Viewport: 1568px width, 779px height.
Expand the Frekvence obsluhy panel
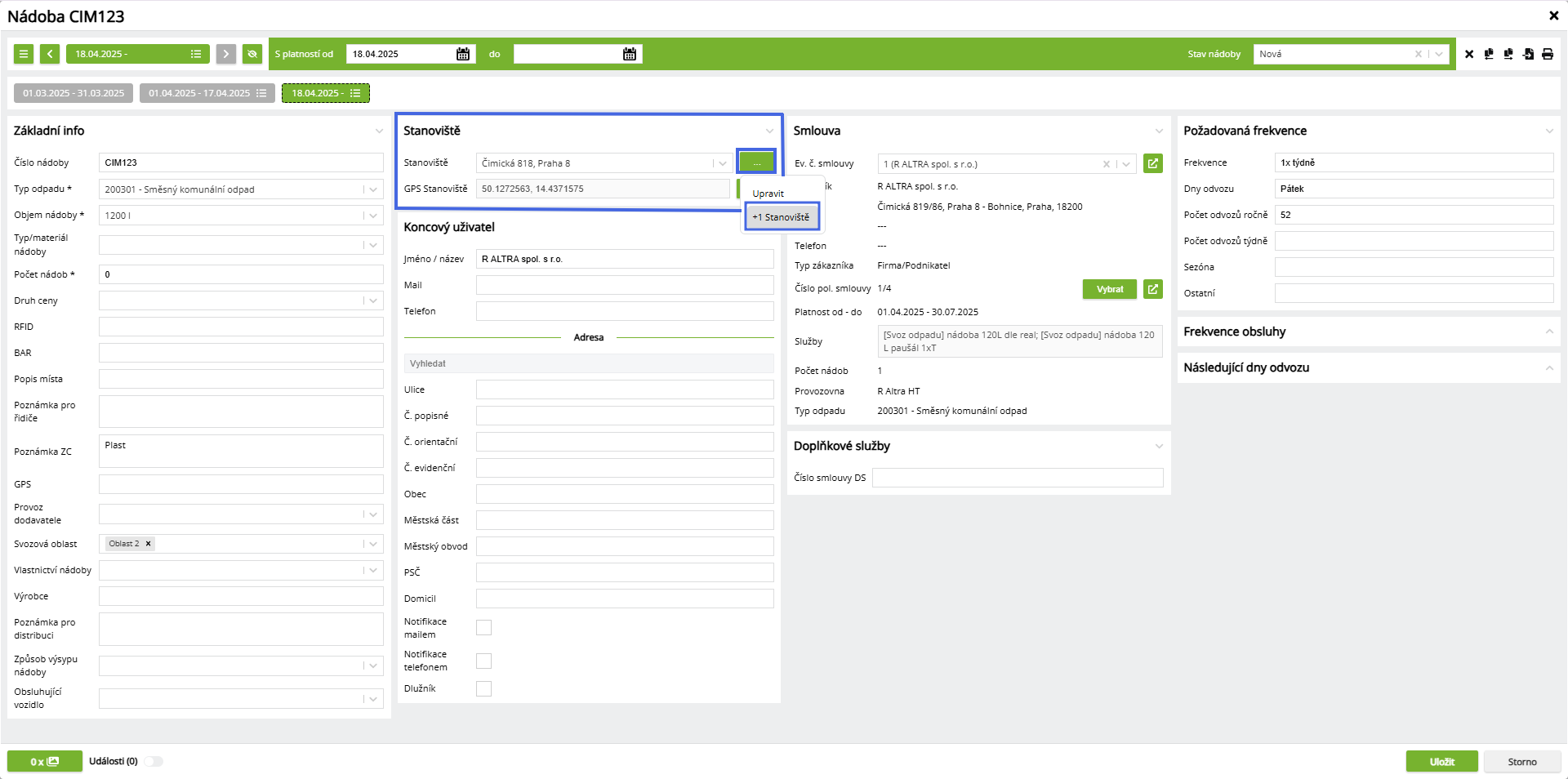coord(1549,332)
